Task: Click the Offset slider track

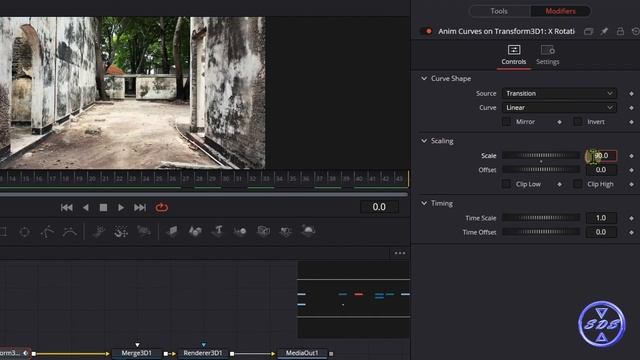Action: point(541,170)
